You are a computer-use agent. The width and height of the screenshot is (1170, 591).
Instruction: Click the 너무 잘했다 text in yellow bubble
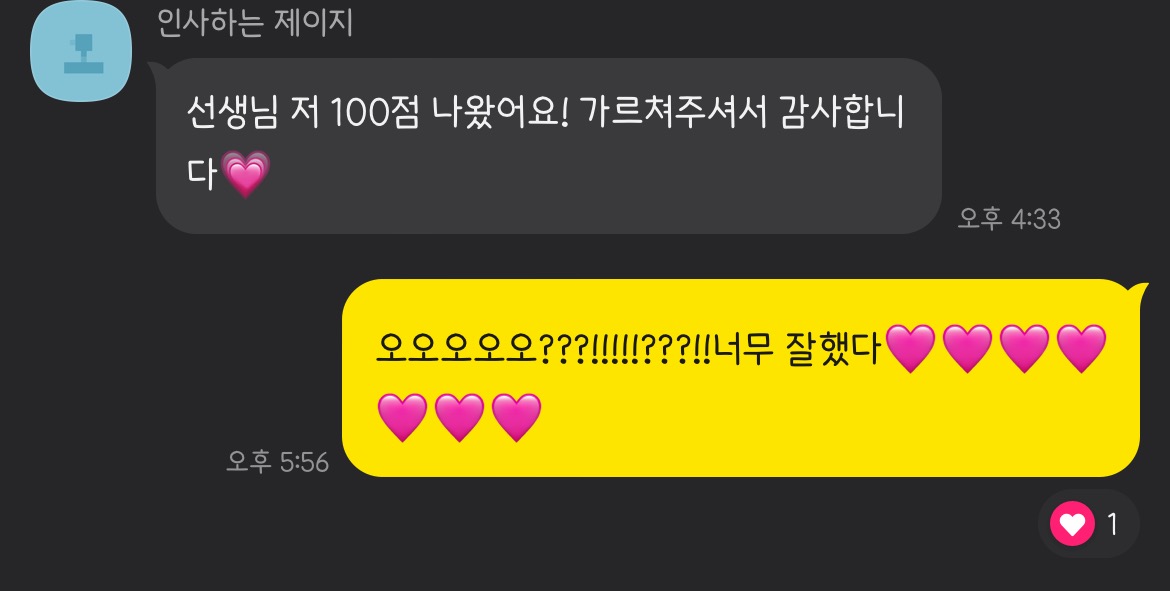[798, 348]
